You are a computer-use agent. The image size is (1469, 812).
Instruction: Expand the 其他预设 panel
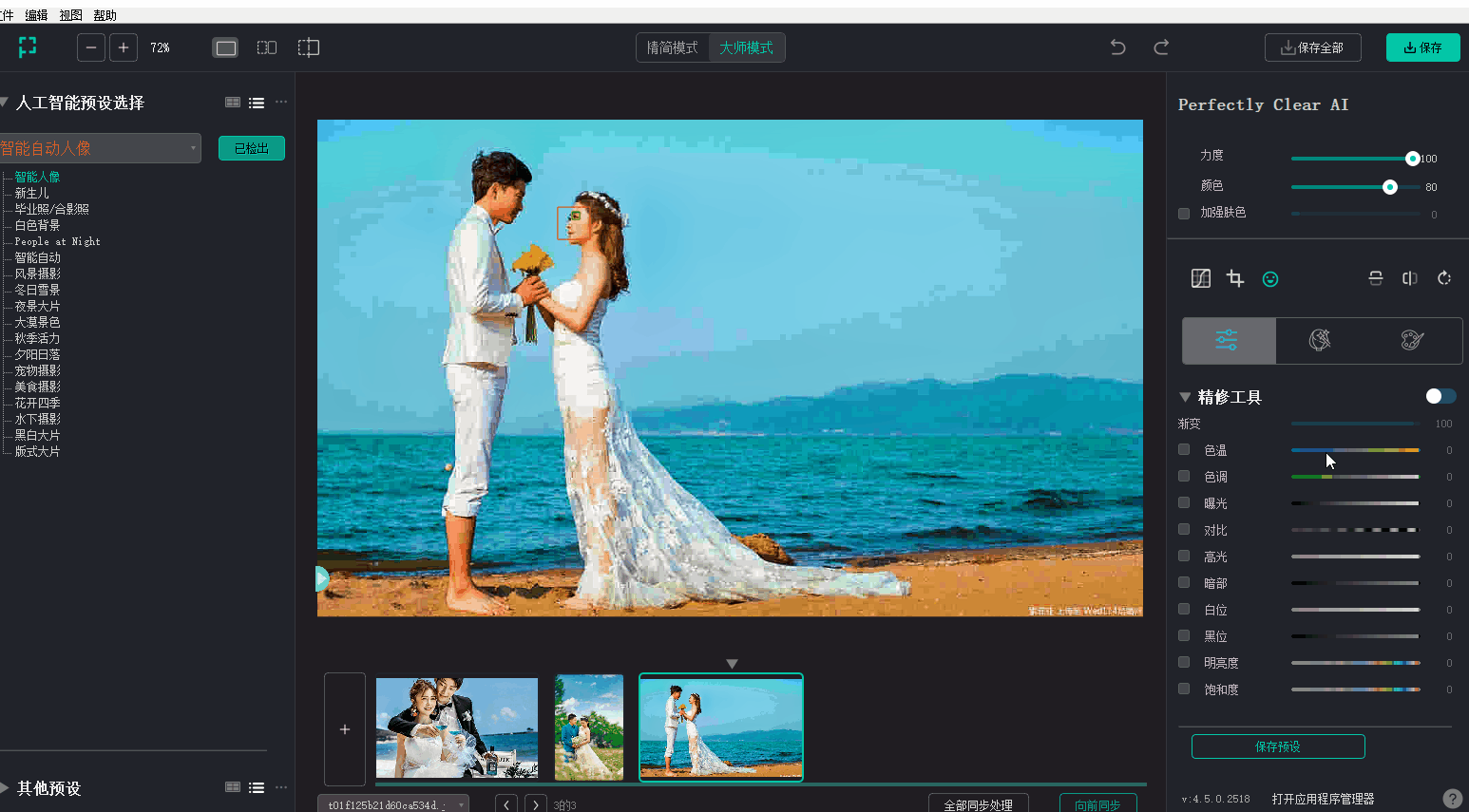coord(5,787)
